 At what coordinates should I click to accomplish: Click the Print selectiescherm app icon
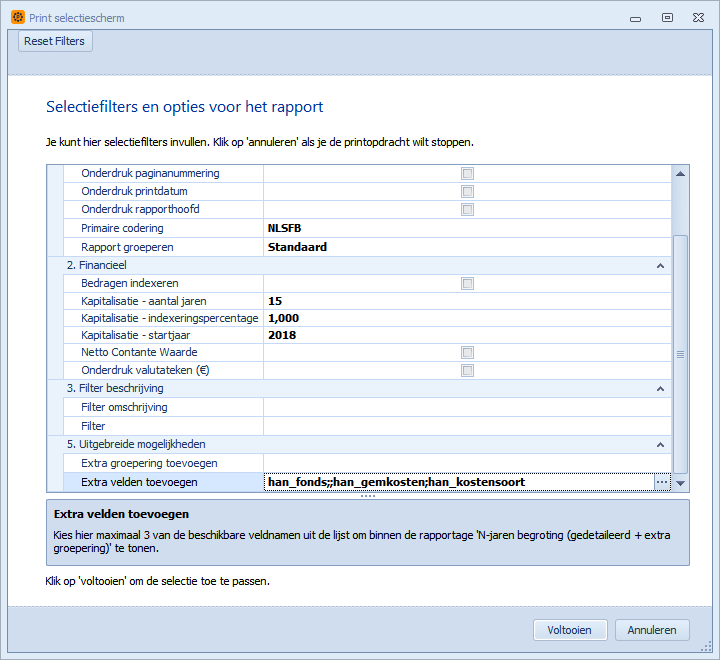pyautogui.click(x=17, y=18)
